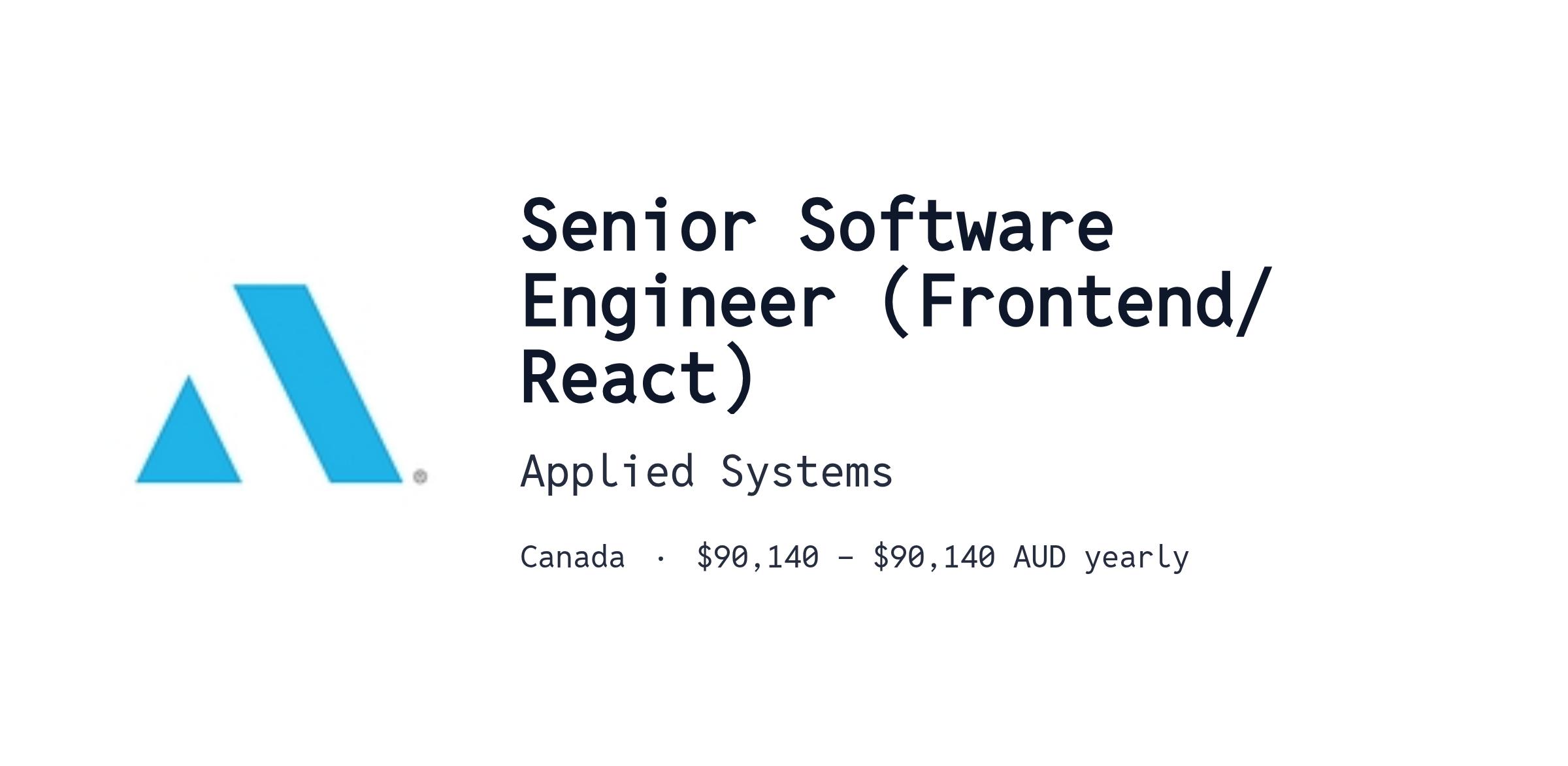Click the word "Systems" in the company name
1568x766 pixels.
(807, 472)
